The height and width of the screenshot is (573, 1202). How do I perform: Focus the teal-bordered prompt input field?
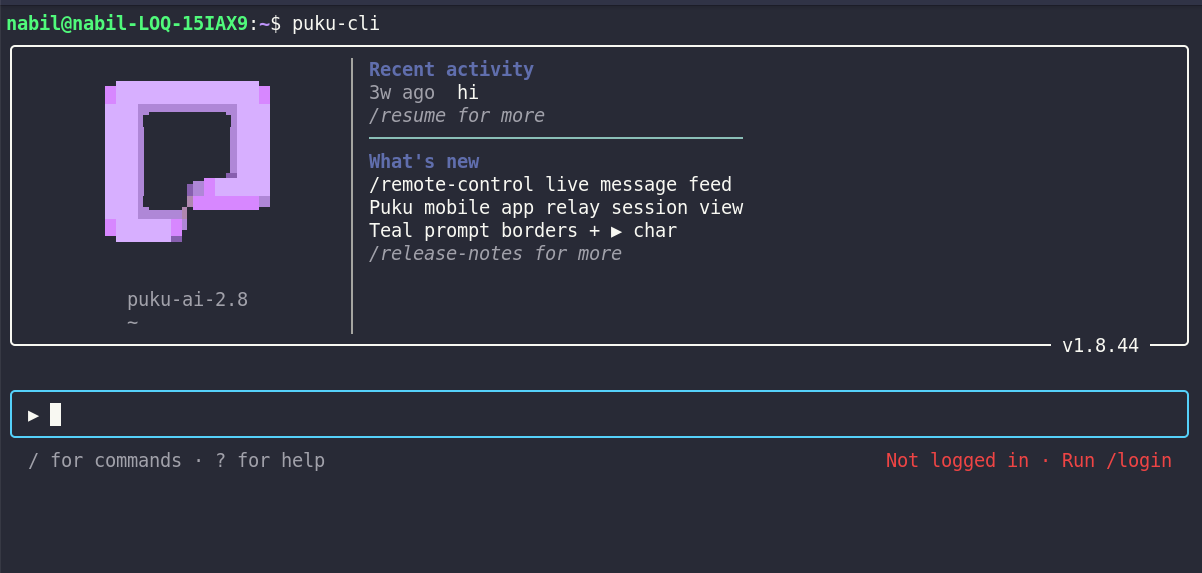click(599, 414)
